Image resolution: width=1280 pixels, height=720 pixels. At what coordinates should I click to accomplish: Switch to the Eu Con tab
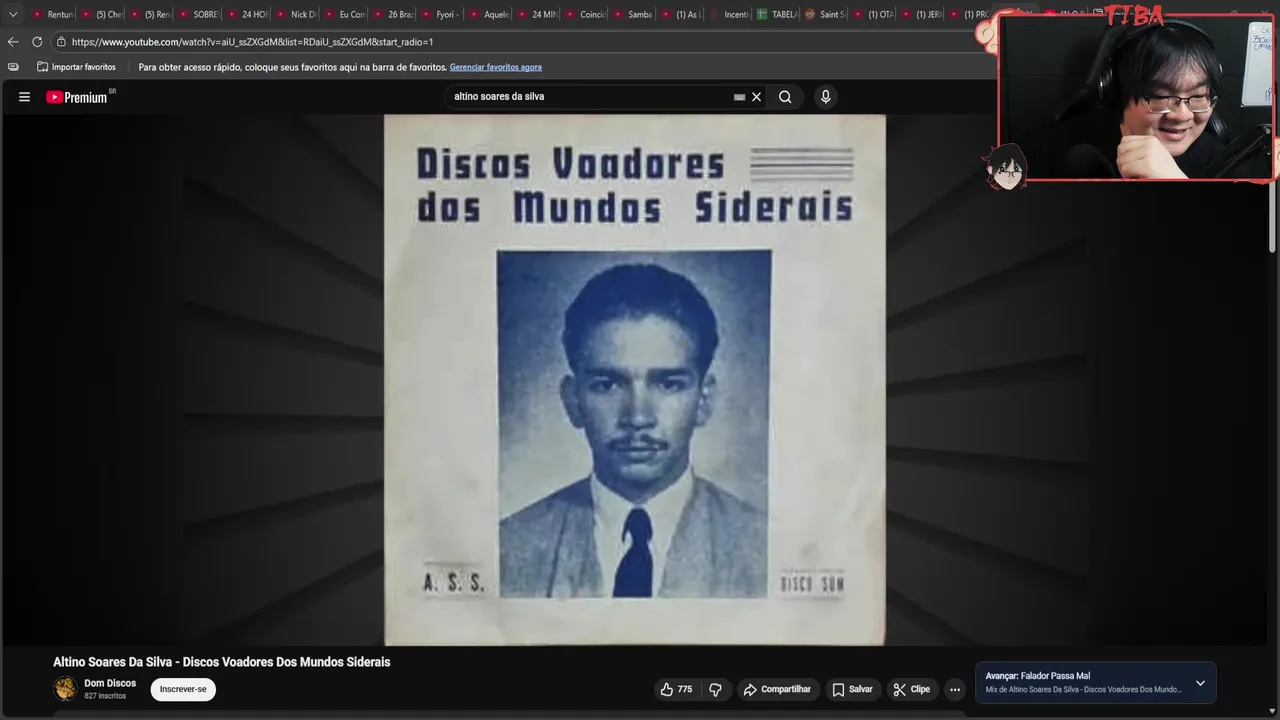click(344, 15)
